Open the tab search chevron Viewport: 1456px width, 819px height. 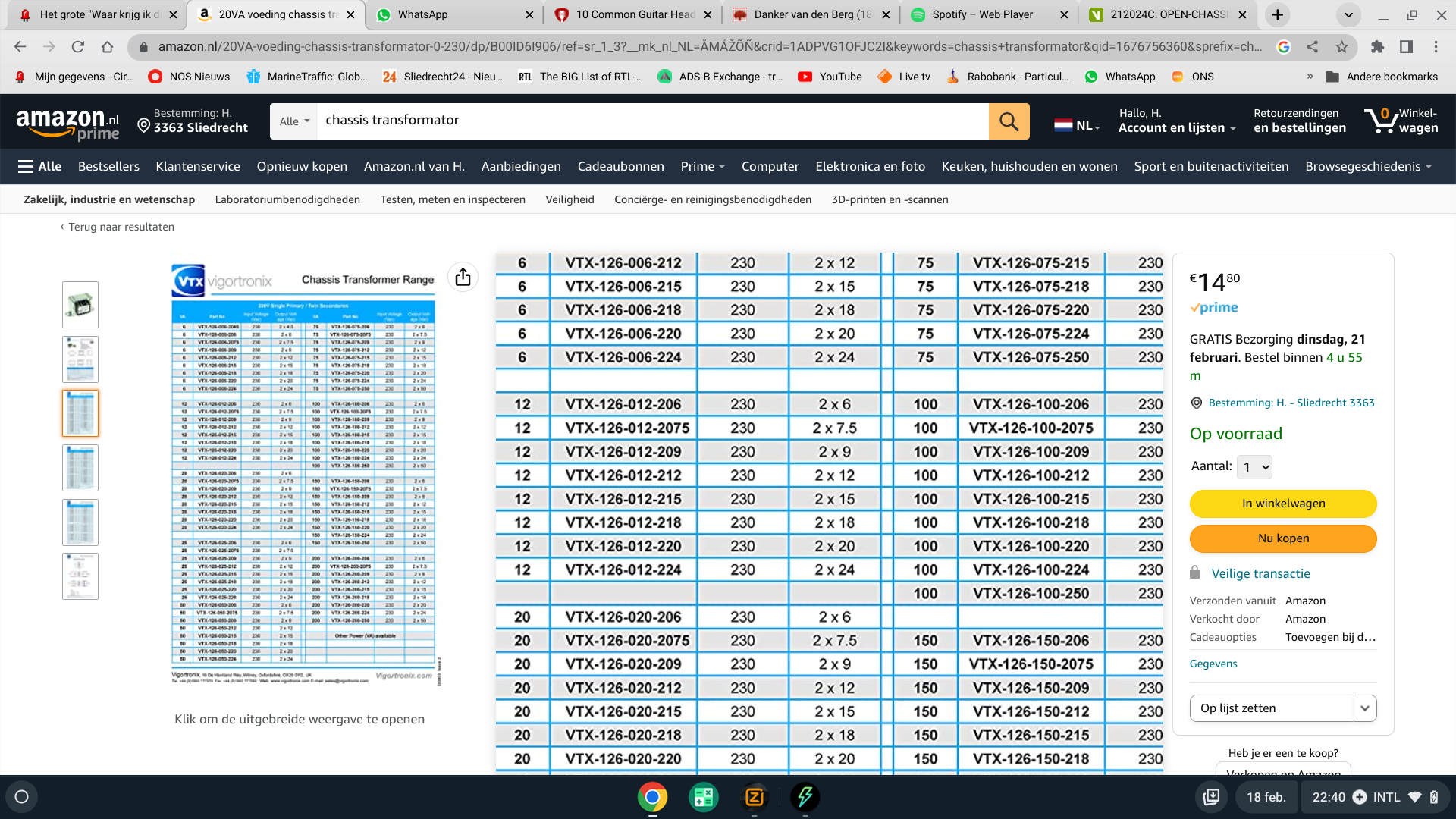pyautogui.click(x=1348, y=14)
